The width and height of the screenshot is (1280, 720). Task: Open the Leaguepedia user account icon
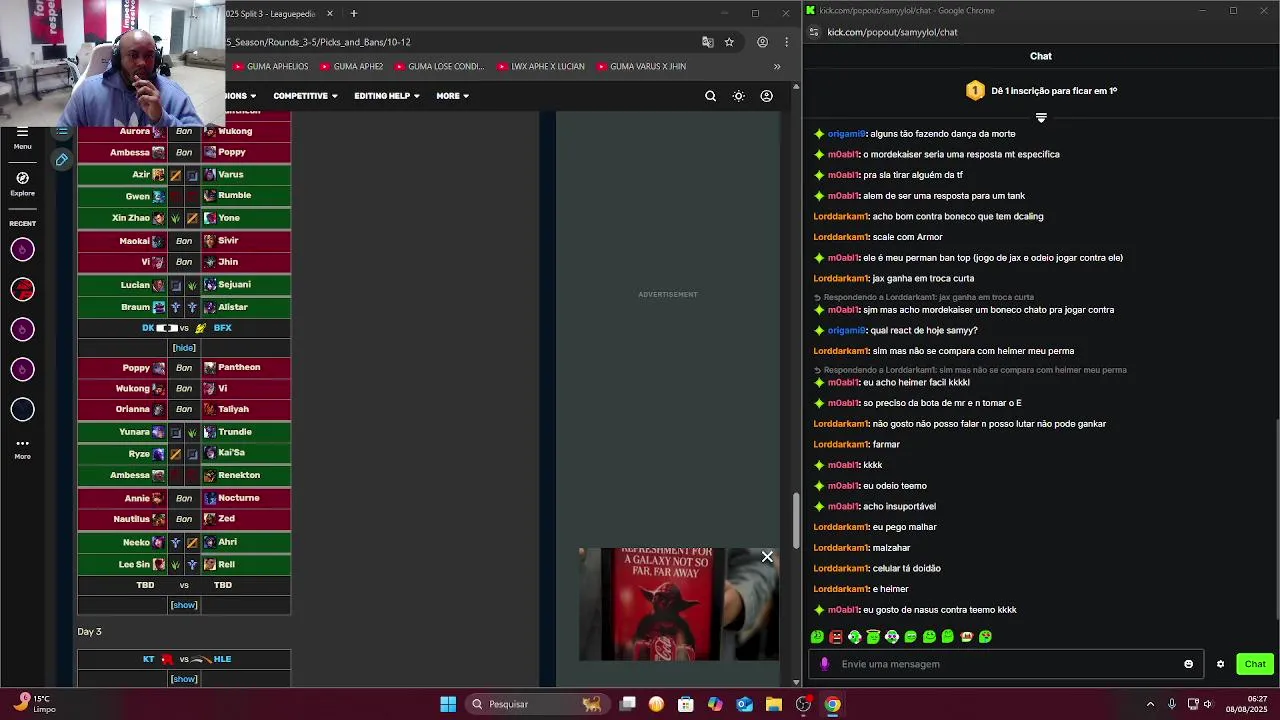coord(766,96)
